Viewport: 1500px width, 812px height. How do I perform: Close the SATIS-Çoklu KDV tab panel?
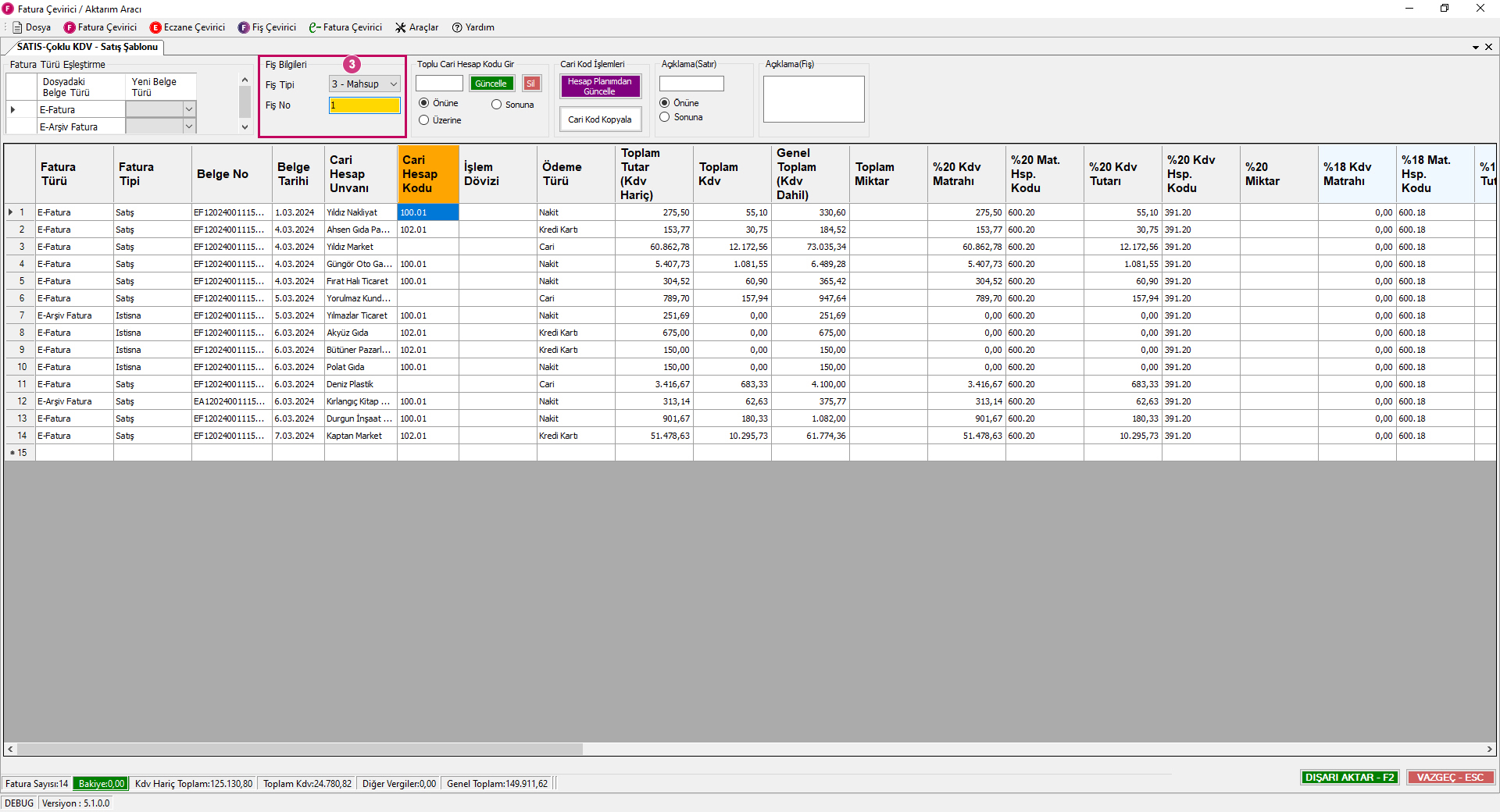tap(1488, 47)
